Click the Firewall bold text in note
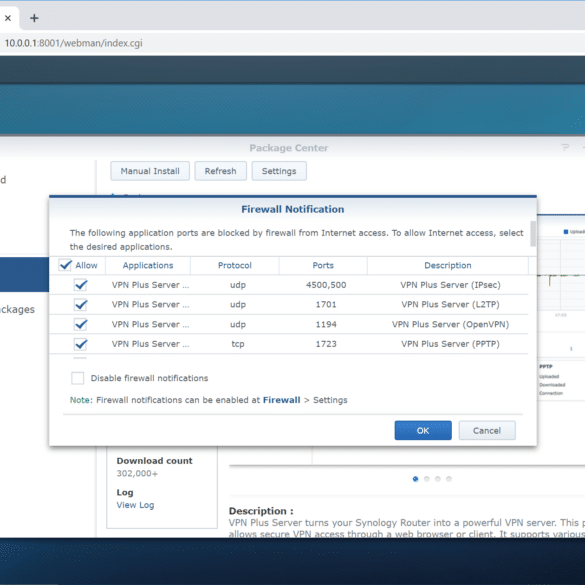The image size is (585, 585). 282,400
